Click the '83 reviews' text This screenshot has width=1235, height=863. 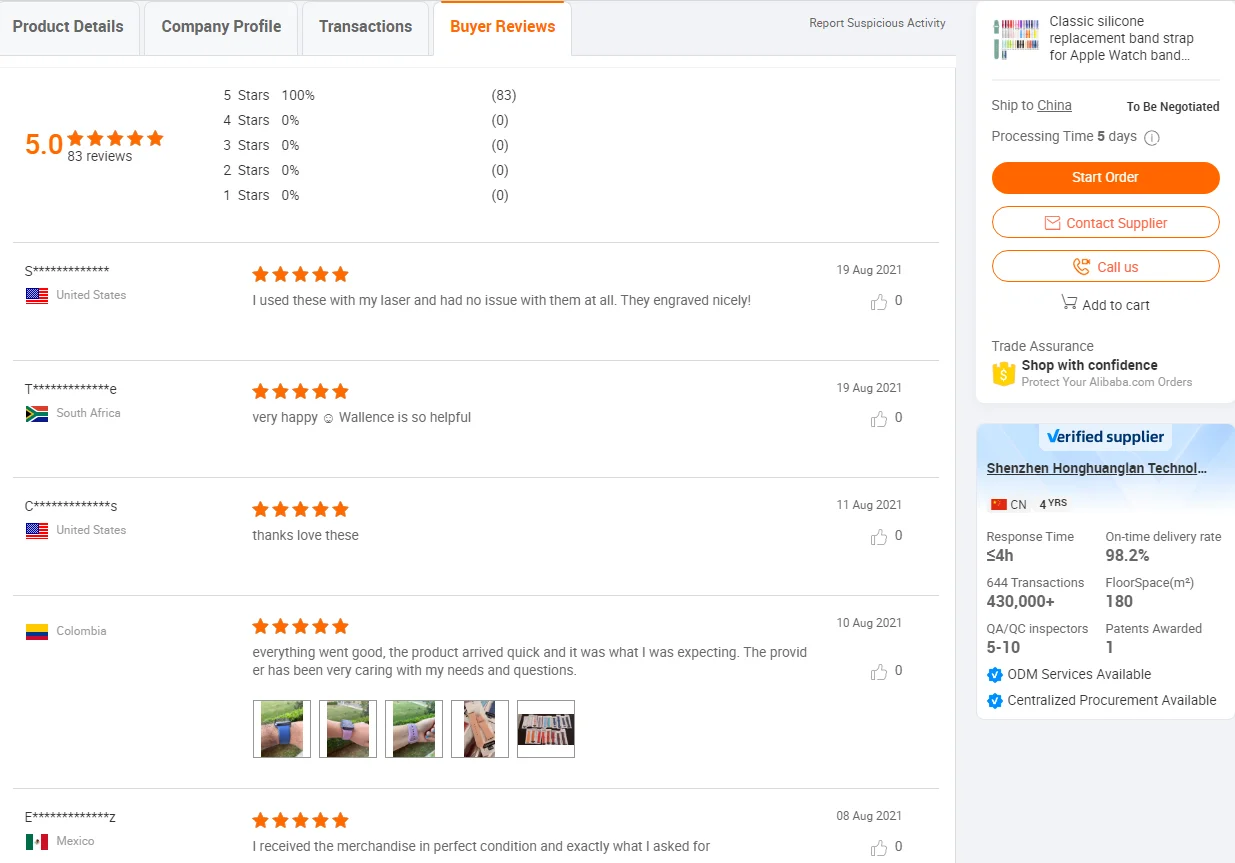[x=100, y=156]
